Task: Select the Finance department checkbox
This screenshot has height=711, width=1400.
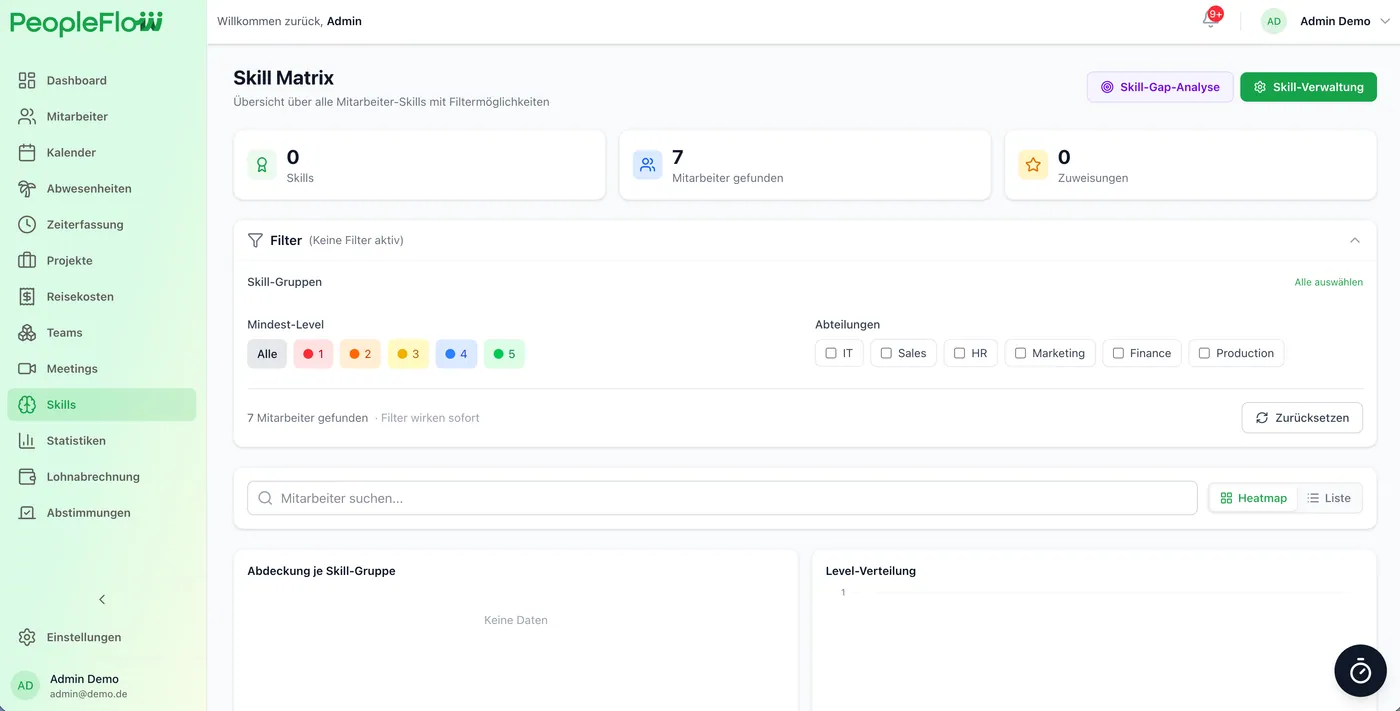Action: coord(1118,353)
